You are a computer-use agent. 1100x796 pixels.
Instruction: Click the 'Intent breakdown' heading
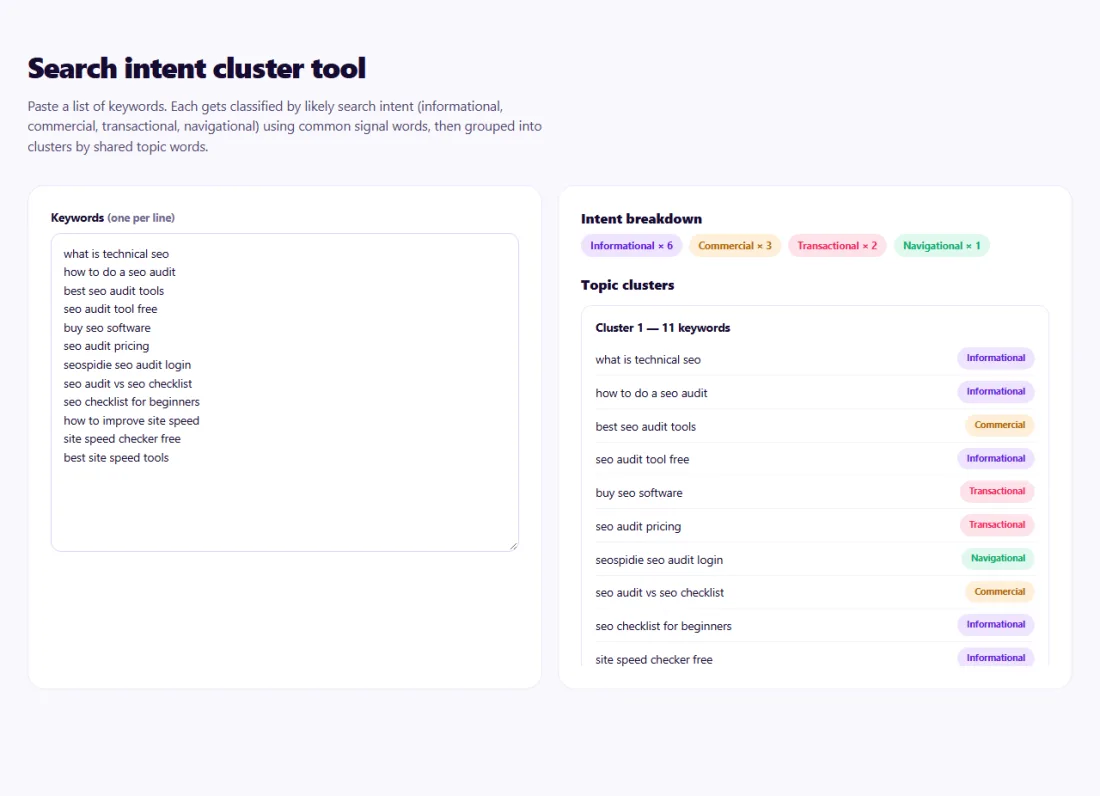click(641, 219)
